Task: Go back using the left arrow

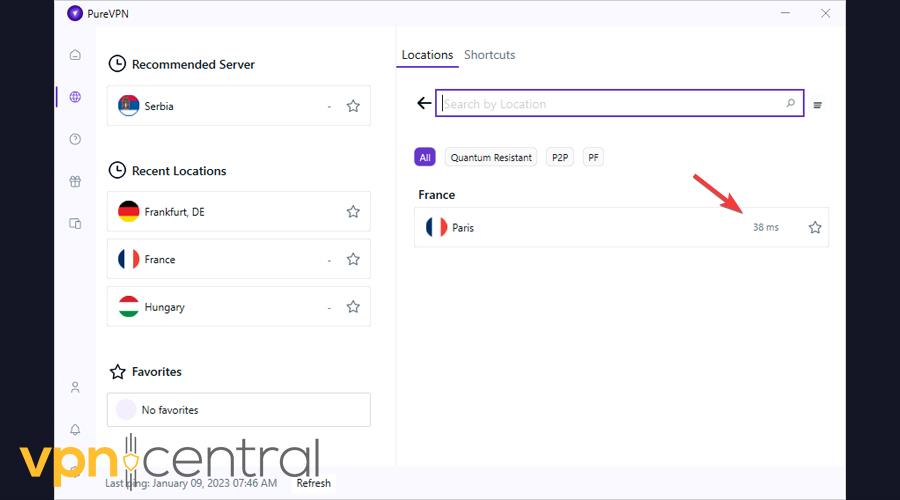Action: pos(424,103)
